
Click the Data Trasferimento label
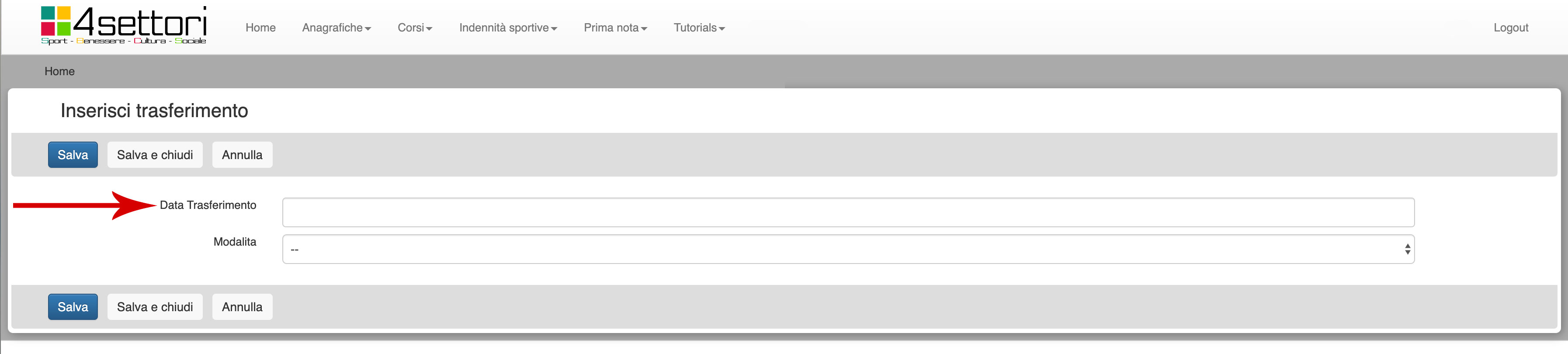[x=208, y=205]
